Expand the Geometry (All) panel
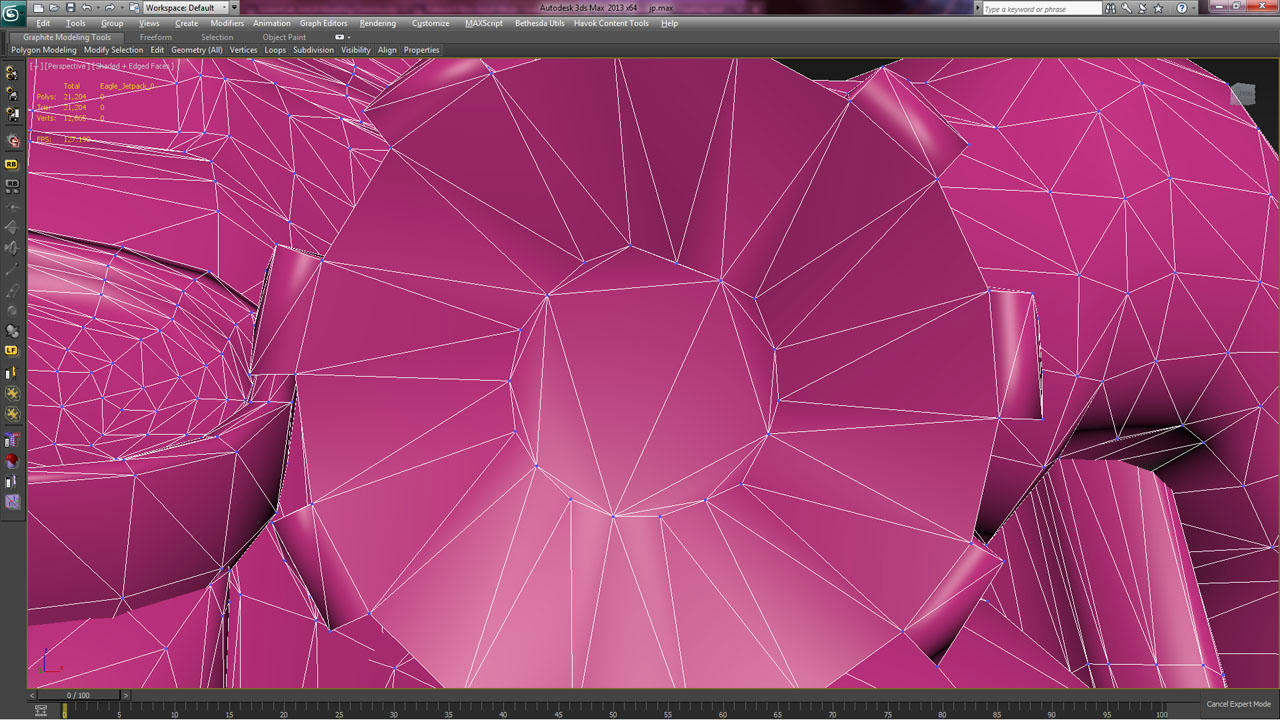 click(196, 50)
